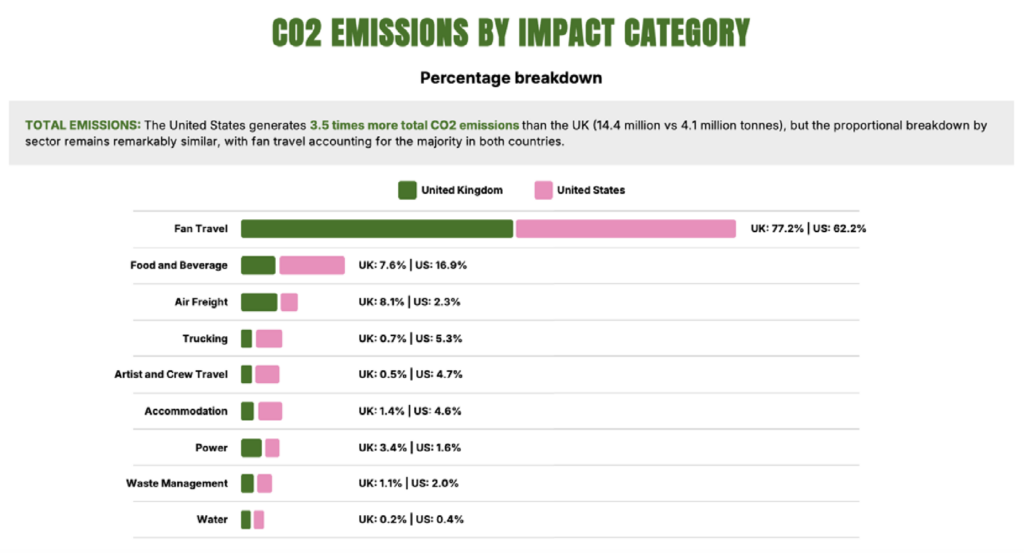Click the 'UK: 77.2% | US: 62.2%' value label
1024x553 pixels.
click(x=808, y=229)
